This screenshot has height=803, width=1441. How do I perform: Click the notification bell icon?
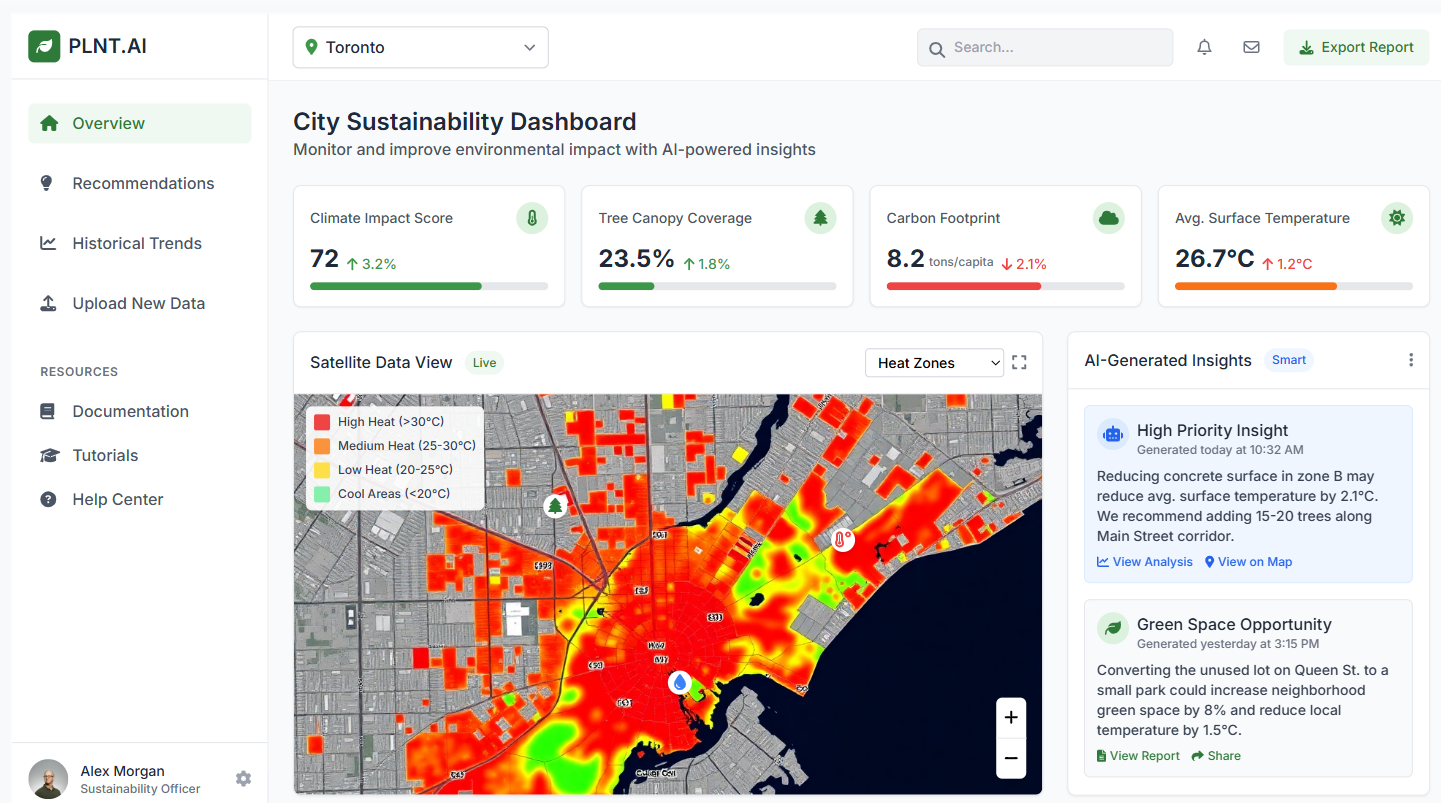[x=1204, y=47]
